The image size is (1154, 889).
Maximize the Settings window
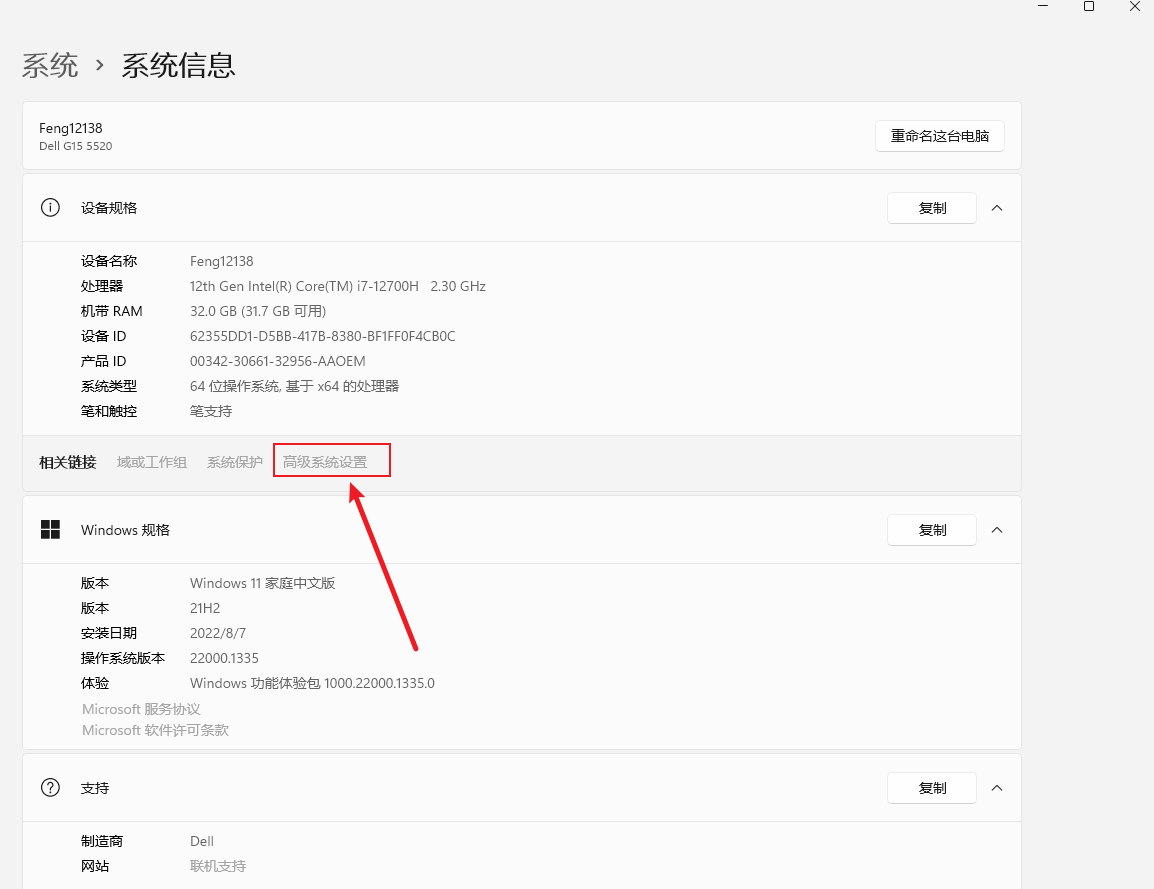pyautogui.click(x=1088, y=6)
